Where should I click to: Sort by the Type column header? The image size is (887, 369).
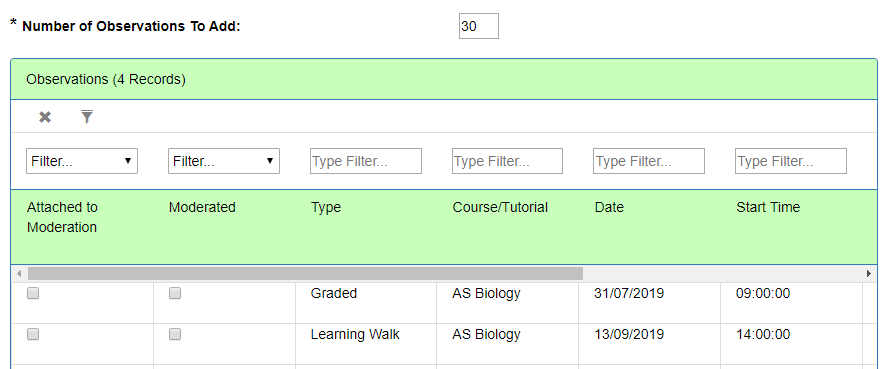[x=326, y=208]
